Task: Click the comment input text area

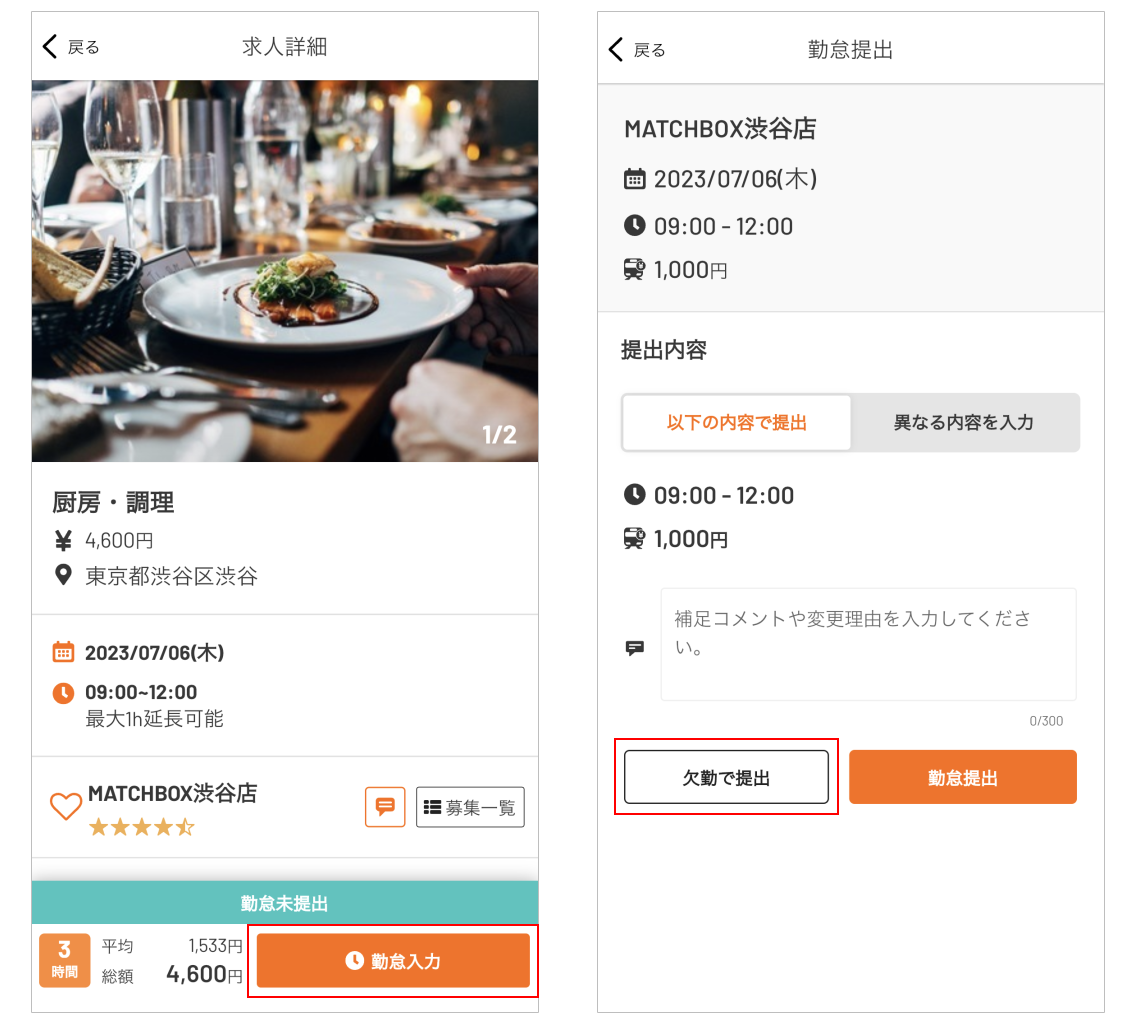Action: click(x=868, y=644)
